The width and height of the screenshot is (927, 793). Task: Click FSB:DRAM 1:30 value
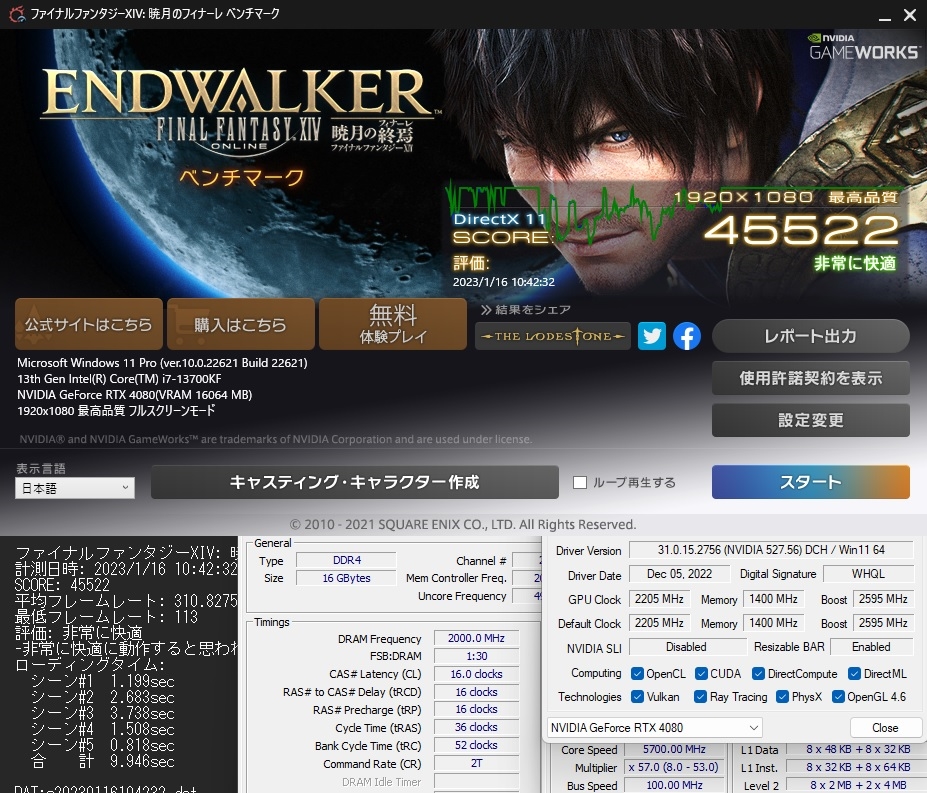476,656
